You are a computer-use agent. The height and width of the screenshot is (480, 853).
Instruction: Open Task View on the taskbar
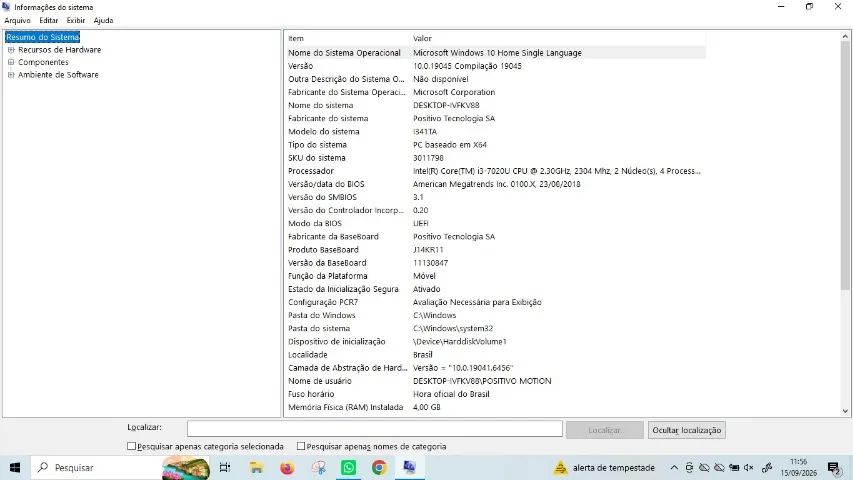click(225, 467)
